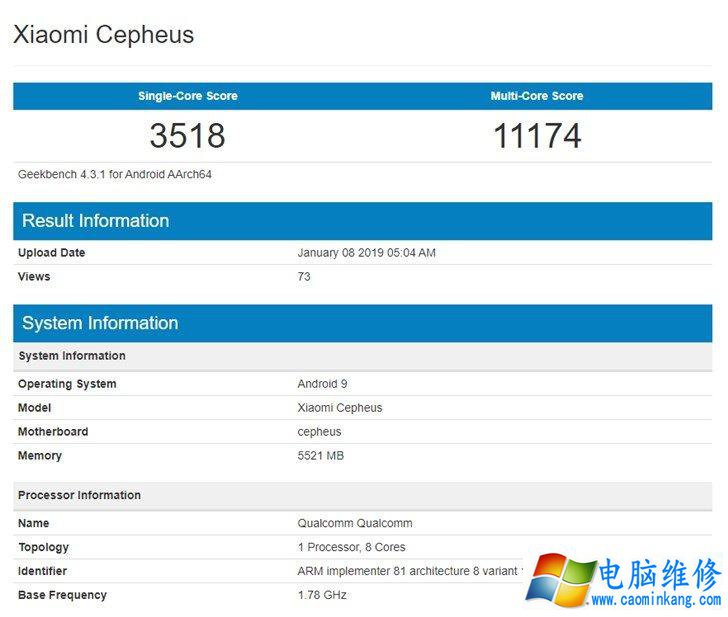Image resolution: width=728 pixels, height=617 pixels.
Task: Select the ARM implementer 81 architecture identifier
Action: pyautogui.click(x=410, y=571)
